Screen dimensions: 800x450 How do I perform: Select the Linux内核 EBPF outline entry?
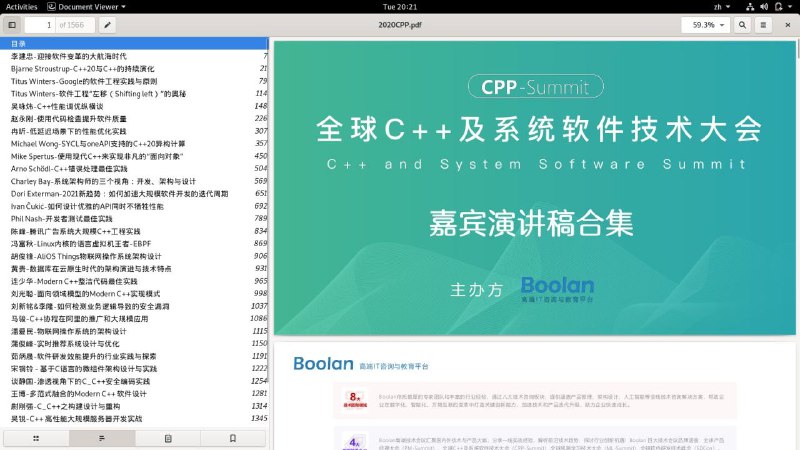point(134,243)
